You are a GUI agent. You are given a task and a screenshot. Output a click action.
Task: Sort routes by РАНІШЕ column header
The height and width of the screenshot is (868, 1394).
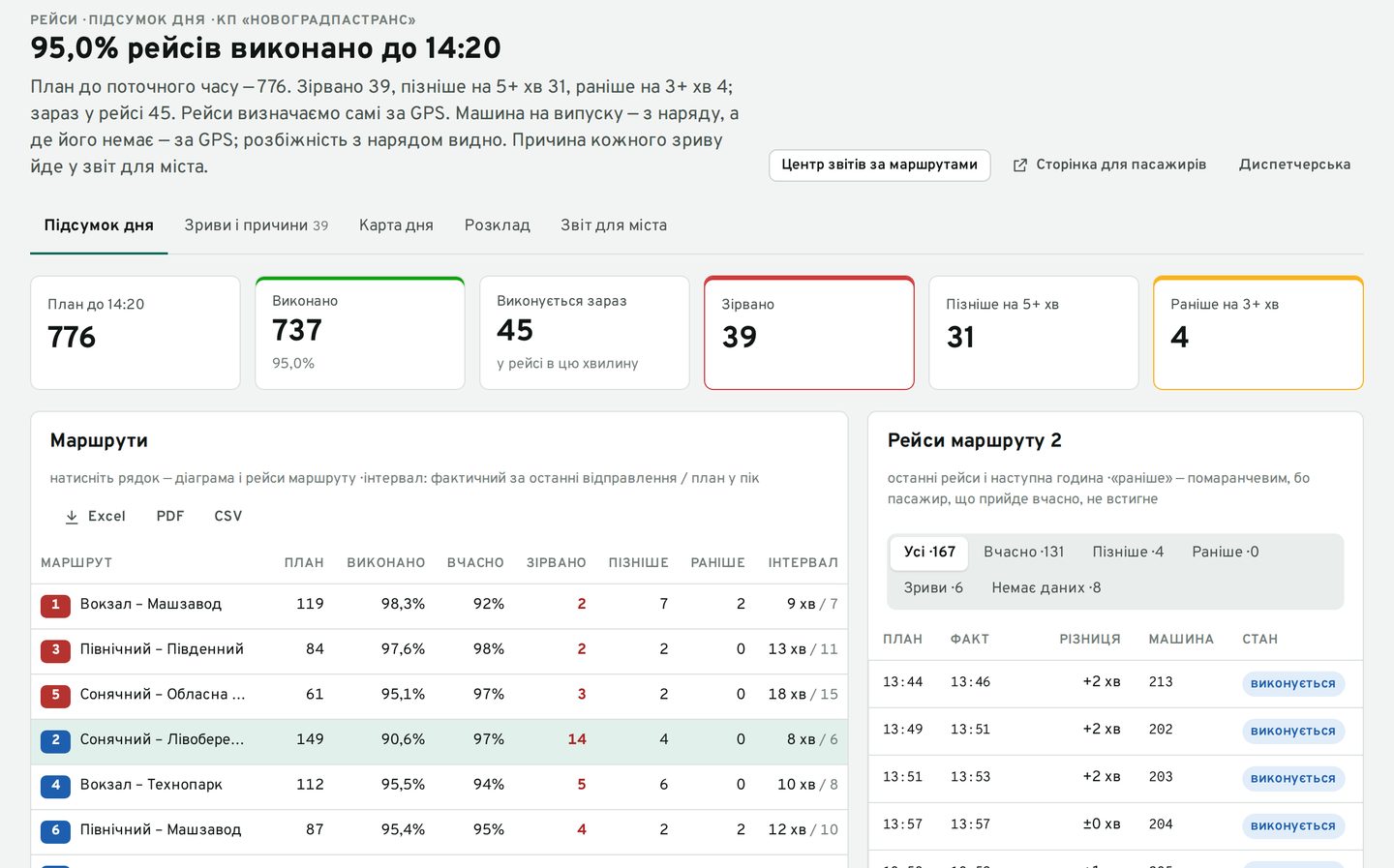[x=718, y=563]
